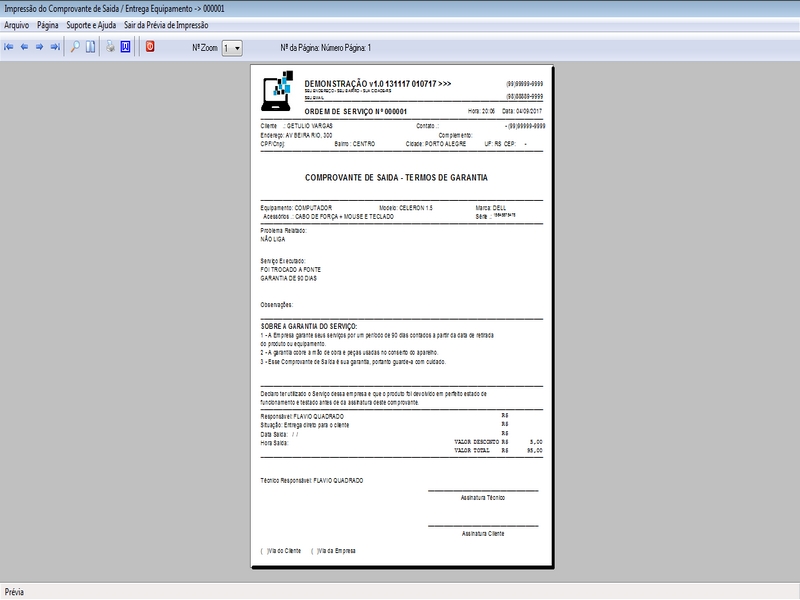Click the magnifying glass zoom icon
800x600 pixels.
(75, 47)
